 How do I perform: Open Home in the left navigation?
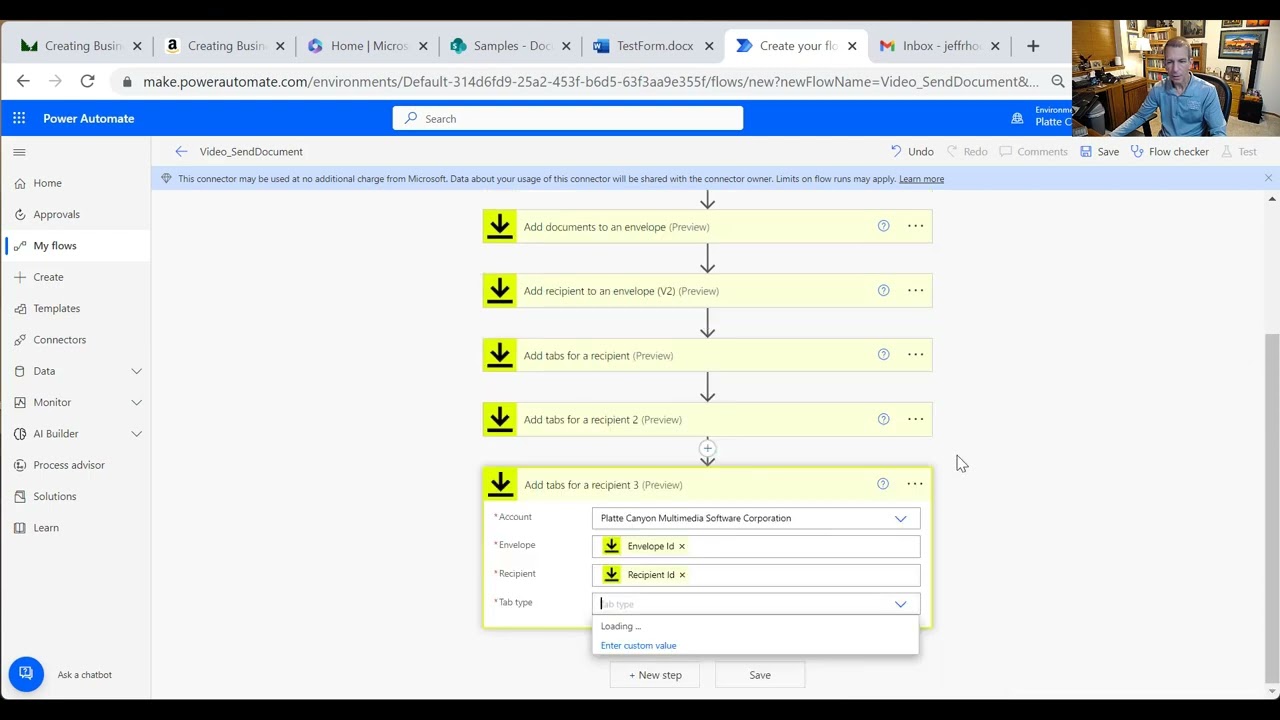76,183
